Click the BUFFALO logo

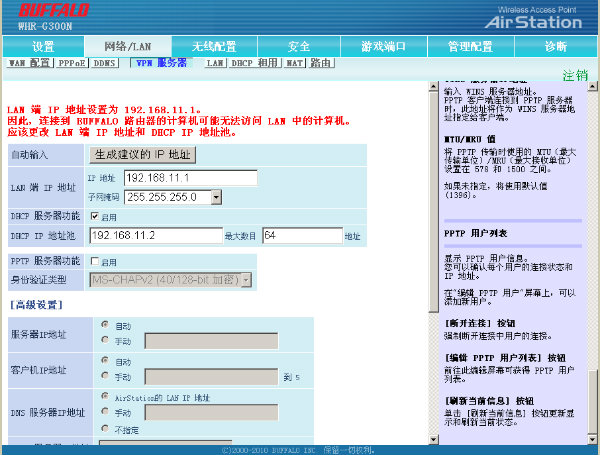[x=54, y=10]
